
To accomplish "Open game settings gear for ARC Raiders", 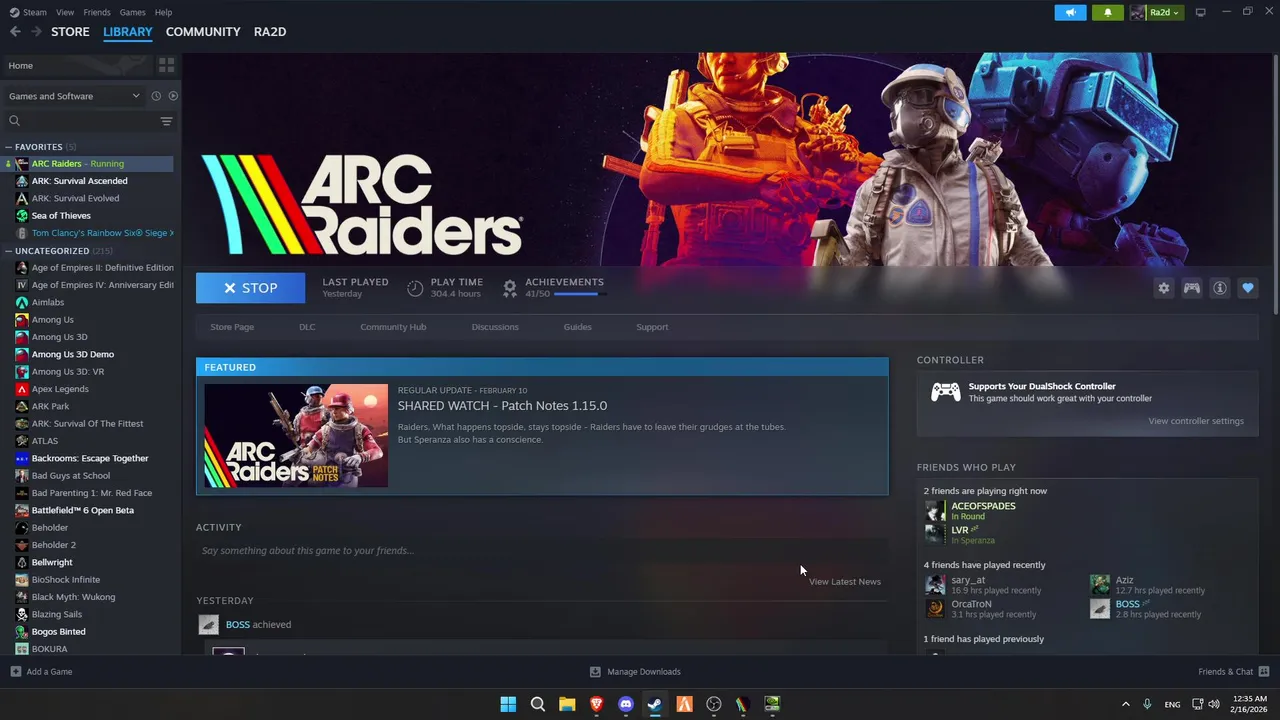I will pyautogui.click(x=1163, y=288).
